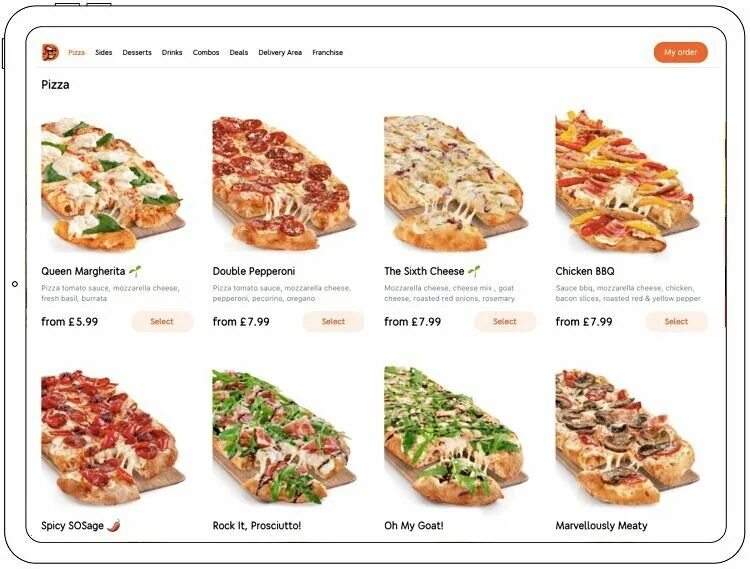Open the Combos section
Image resolution: width=750 pixels, height=569 pixels.
pos(206,53)
